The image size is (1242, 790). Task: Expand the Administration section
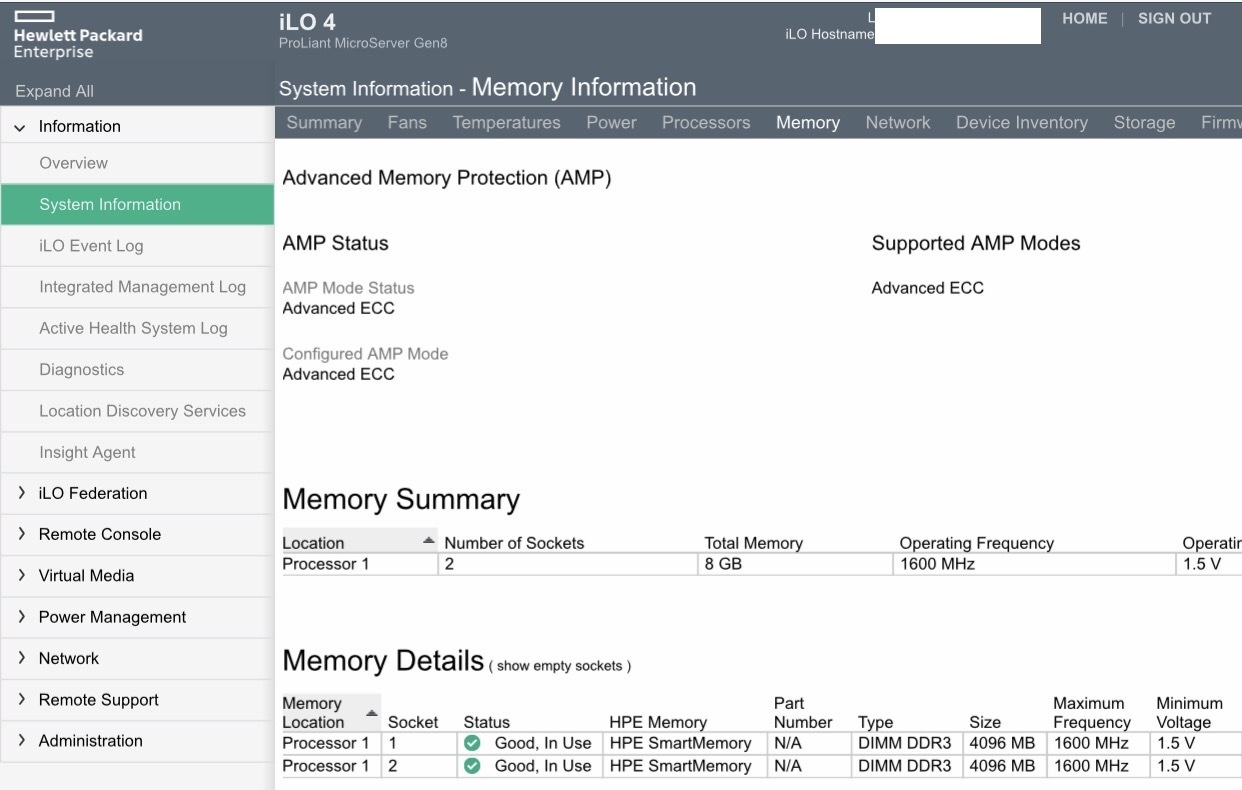21,741
